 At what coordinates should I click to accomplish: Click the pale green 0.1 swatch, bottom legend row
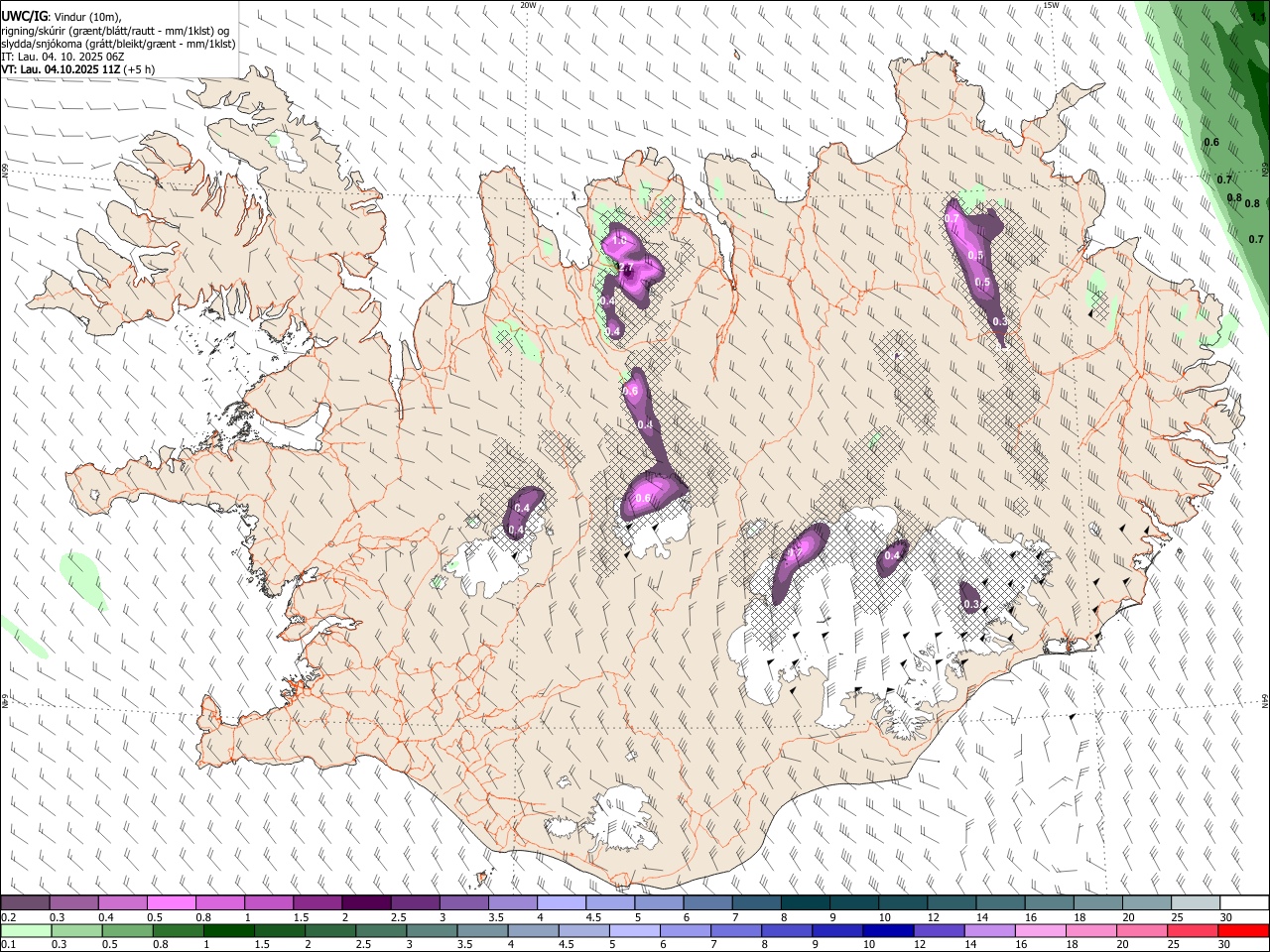click(26, 931)
